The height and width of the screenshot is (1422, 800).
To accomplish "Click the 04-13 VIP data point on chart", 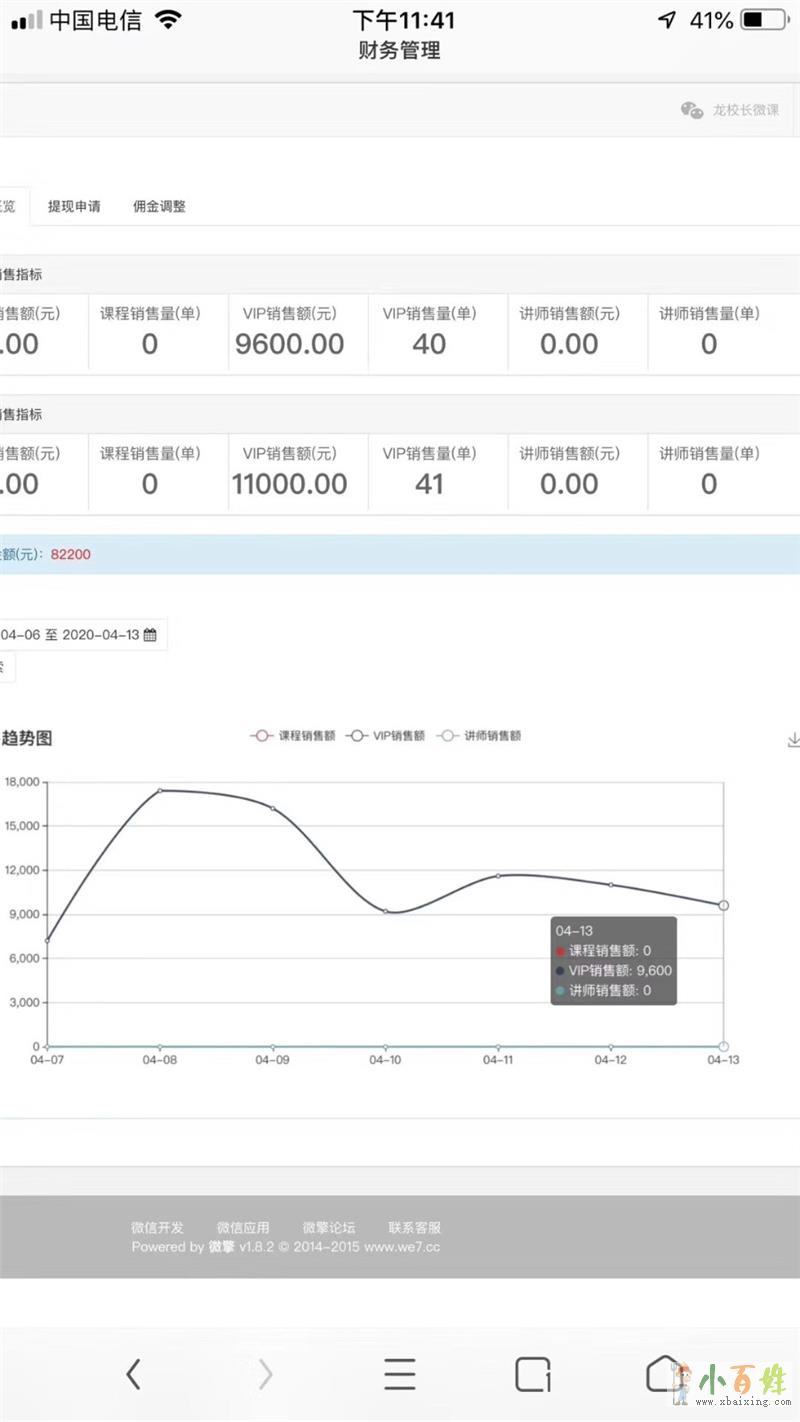I will [723, 905].
